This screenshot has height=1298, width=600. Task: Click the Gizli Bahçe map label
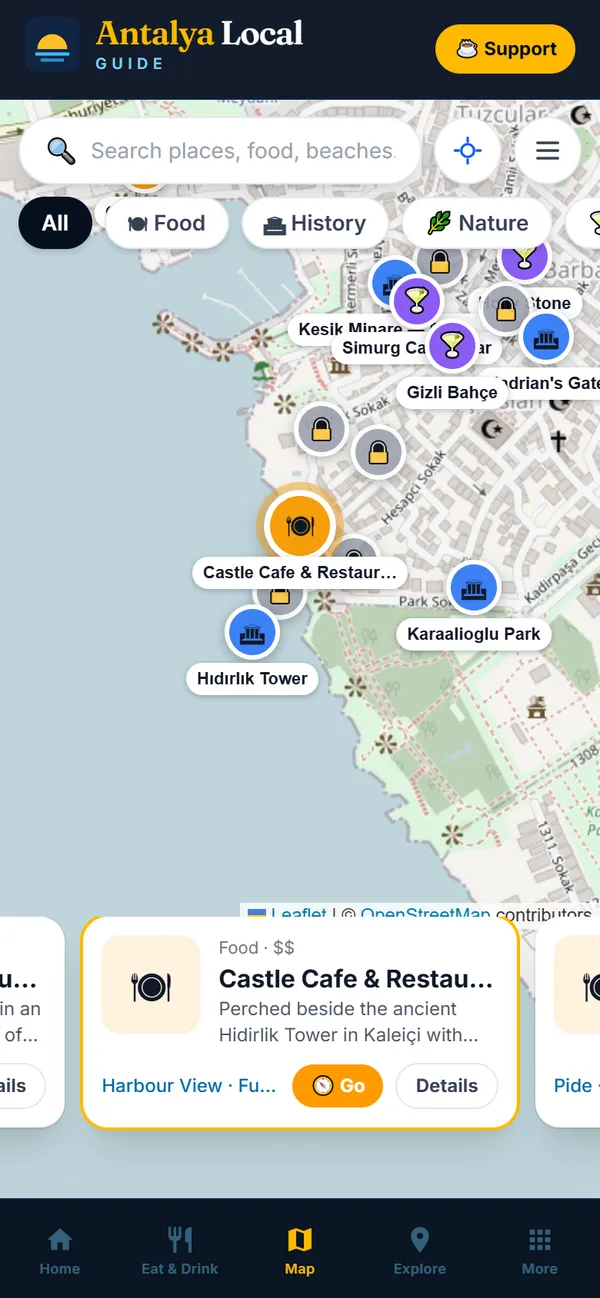pos(452,392)
